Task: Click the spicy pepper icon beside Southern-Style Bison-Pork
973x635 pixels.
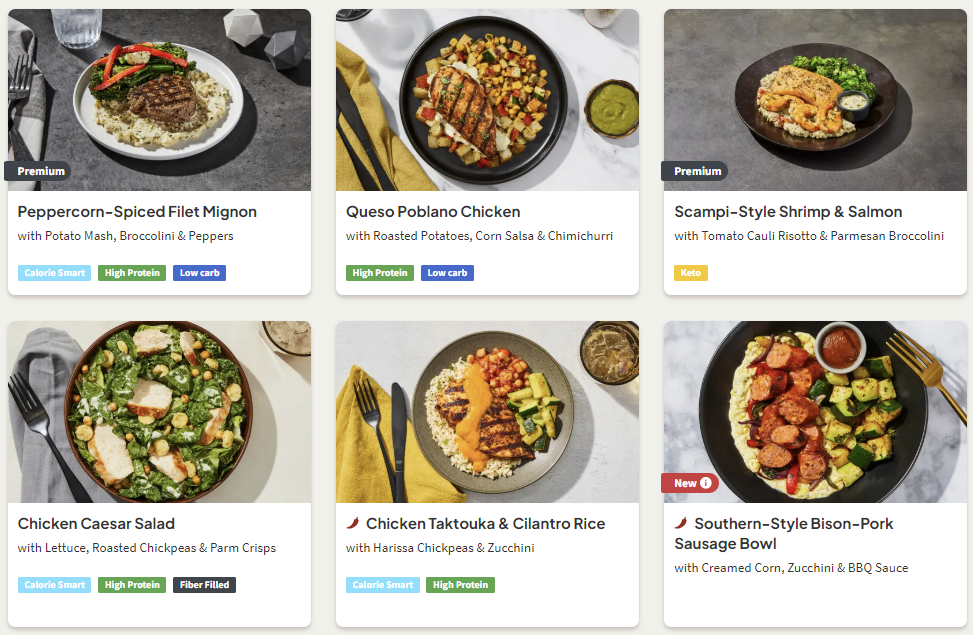Action: click(681, 523)
